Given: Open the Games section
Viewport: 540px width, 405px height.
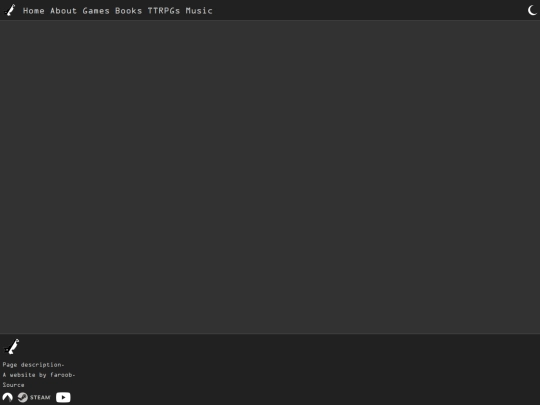Looking at the screenshot, I should pos(96,11).
